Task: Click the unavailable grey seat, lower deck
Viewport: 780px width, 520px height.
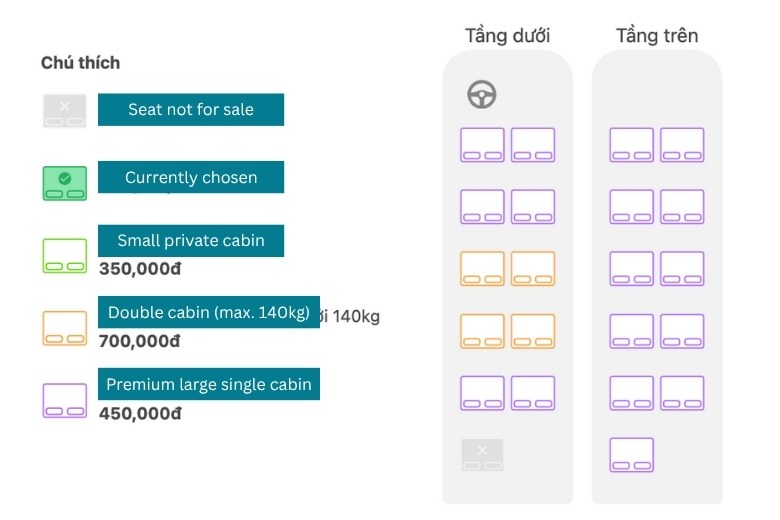Action: [482, 455]
